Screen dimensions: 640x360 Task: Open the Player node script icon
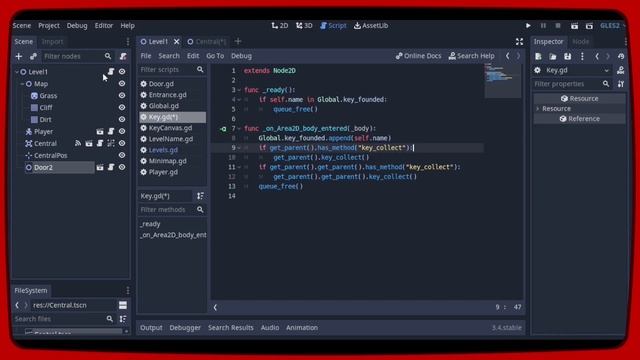click(x=111, y=131)
